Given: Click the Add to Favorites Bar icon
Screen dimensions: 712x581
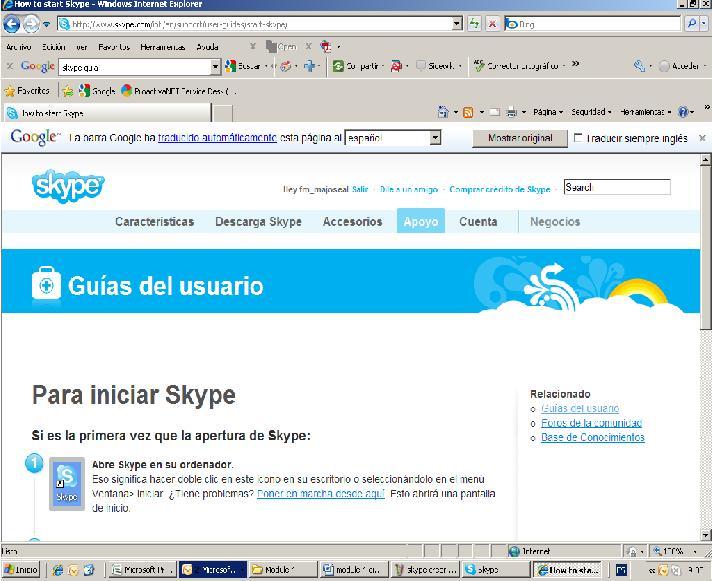Looking at the screenshot, I should pos(68,91).
